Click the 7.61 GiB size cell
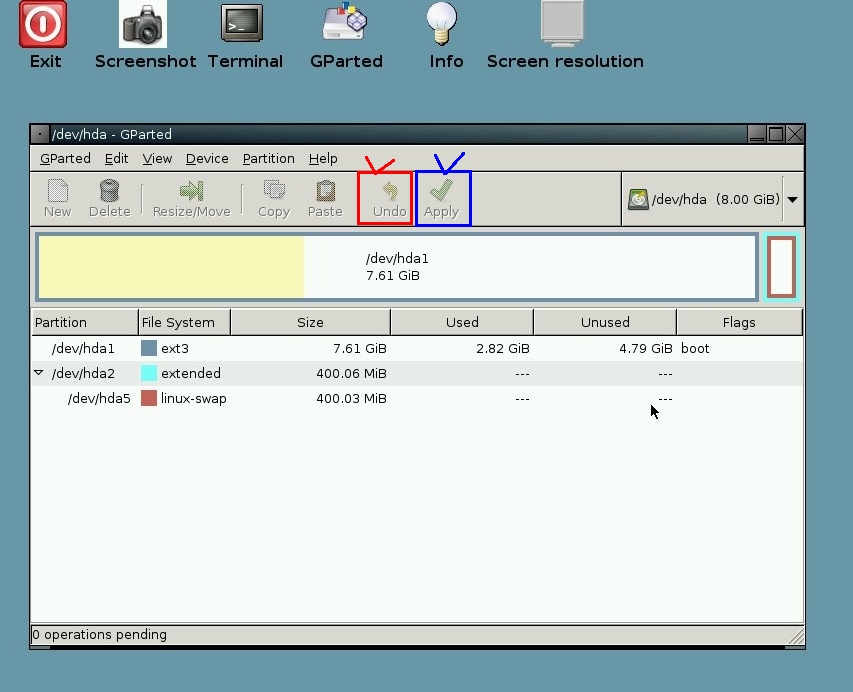Screen dimensions: 853x692 pyautogui.click(x=360, y=348)
